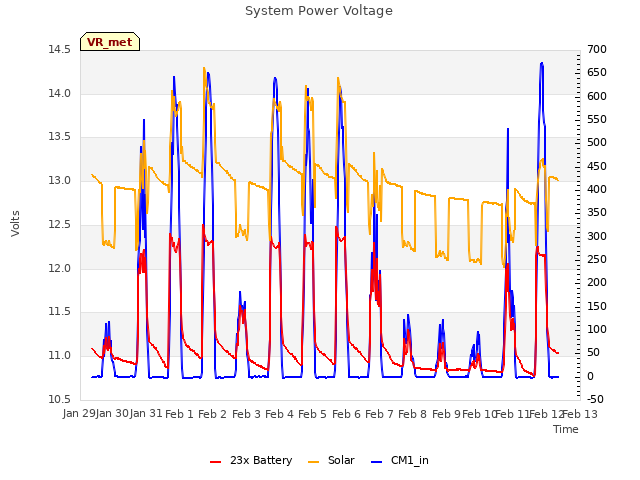640x480 pixels.
Task: Click the 650 right-axis value
Action: click(x=597, y=73)
